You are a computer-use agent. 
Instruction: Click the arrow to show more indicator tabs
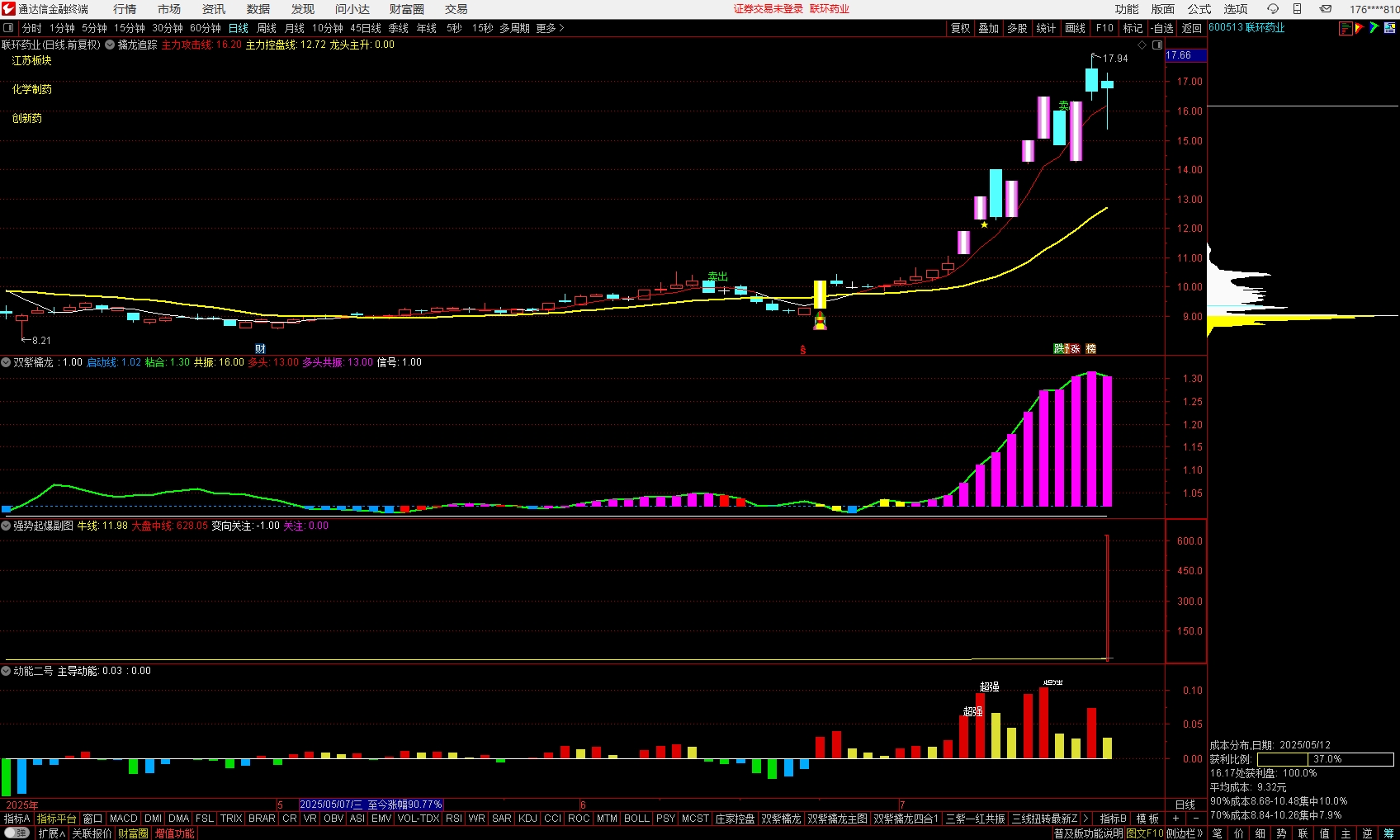(1085, 819)
